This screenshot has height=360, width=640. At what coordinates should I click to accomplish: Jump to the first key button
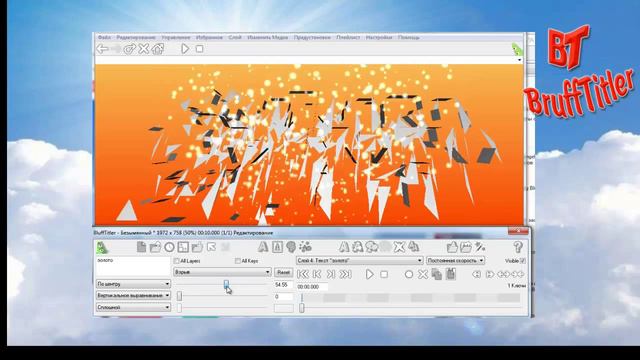point(303,274)
